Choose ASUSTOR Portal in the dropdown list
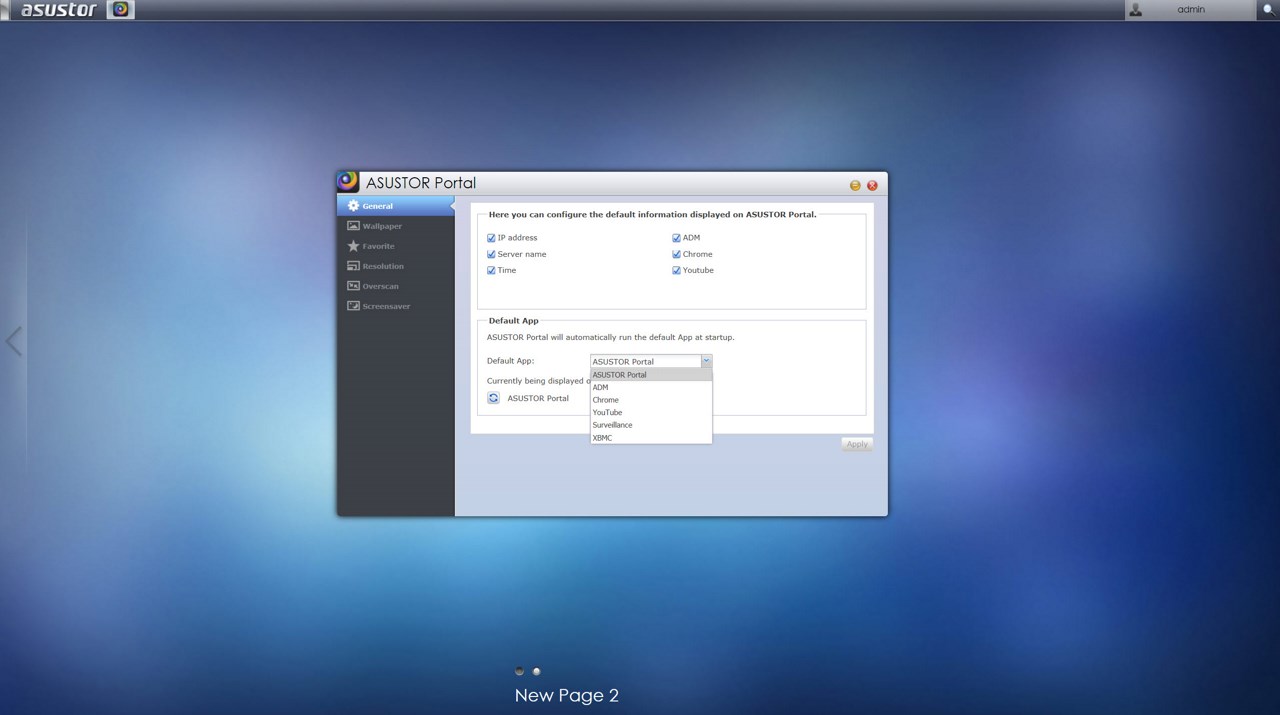This screenshot has height=715, width=1280. coord(651,375)
